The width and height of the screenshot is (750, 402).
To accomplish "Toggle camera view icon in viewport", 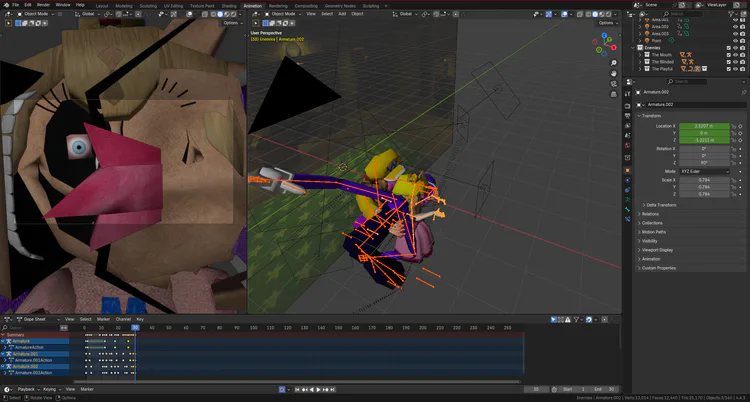I will point(614,84).
